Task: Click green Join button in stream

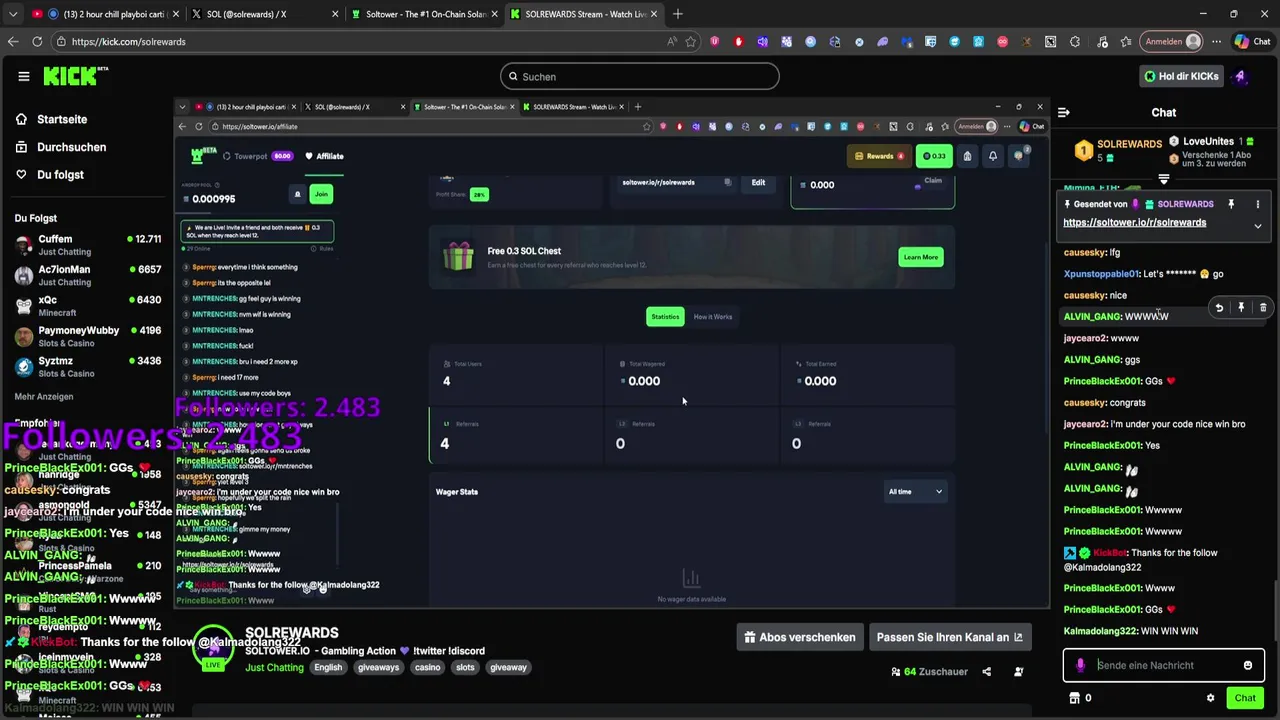Action: point(320,194)
